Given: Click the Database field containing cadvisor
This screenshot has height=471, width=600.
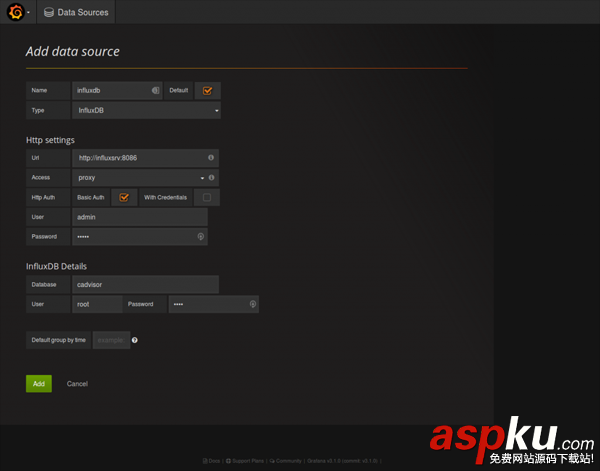Looking at the screenshot, I should point(145,285).
